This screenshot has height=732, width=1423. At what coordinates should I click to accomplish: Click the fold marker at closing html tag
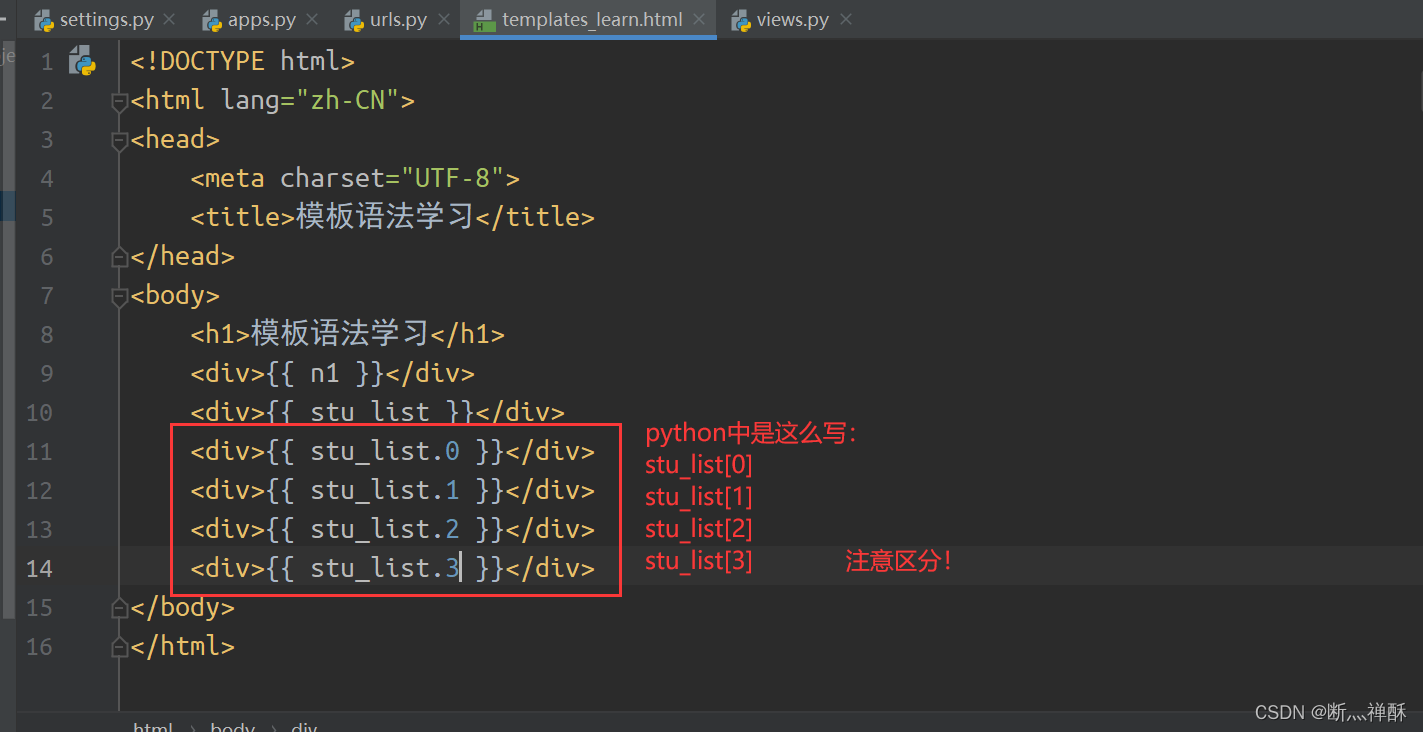(120, 647)
